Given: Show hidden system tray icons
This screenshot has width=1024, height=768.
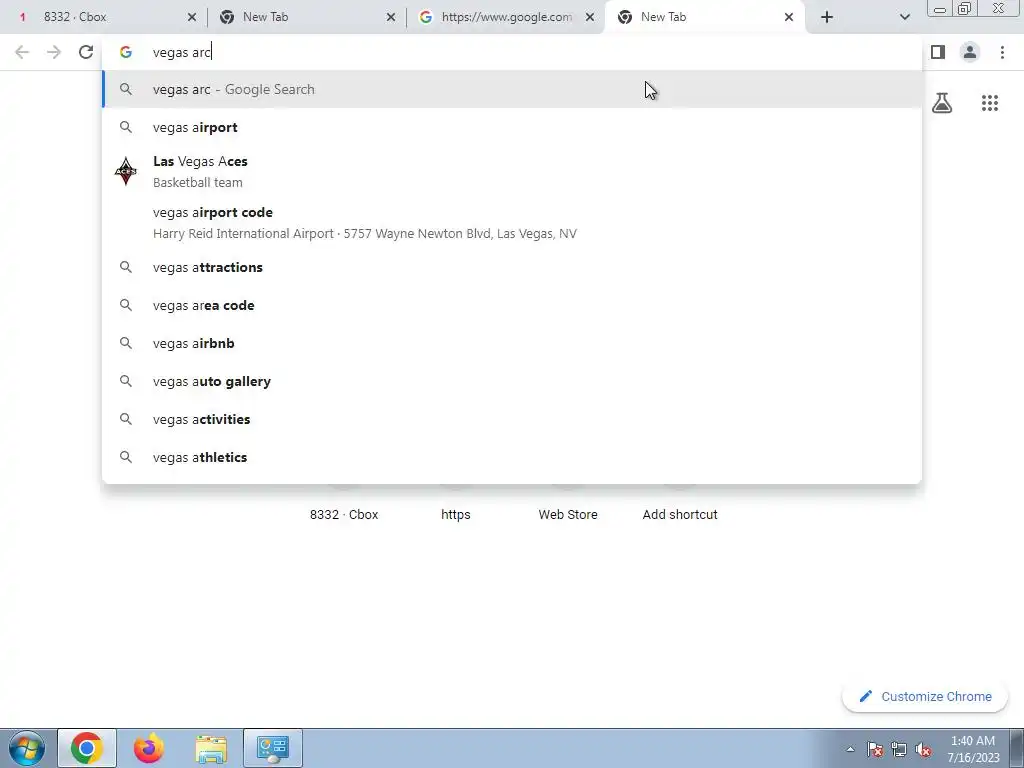Looking at the screenshot, I should tap(850, 749).
